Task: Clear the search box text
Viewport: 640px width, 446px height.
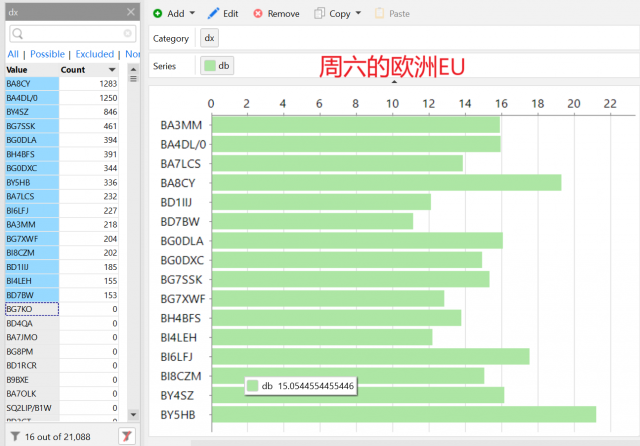Action: pyautogui.click(x=129, y=34)
